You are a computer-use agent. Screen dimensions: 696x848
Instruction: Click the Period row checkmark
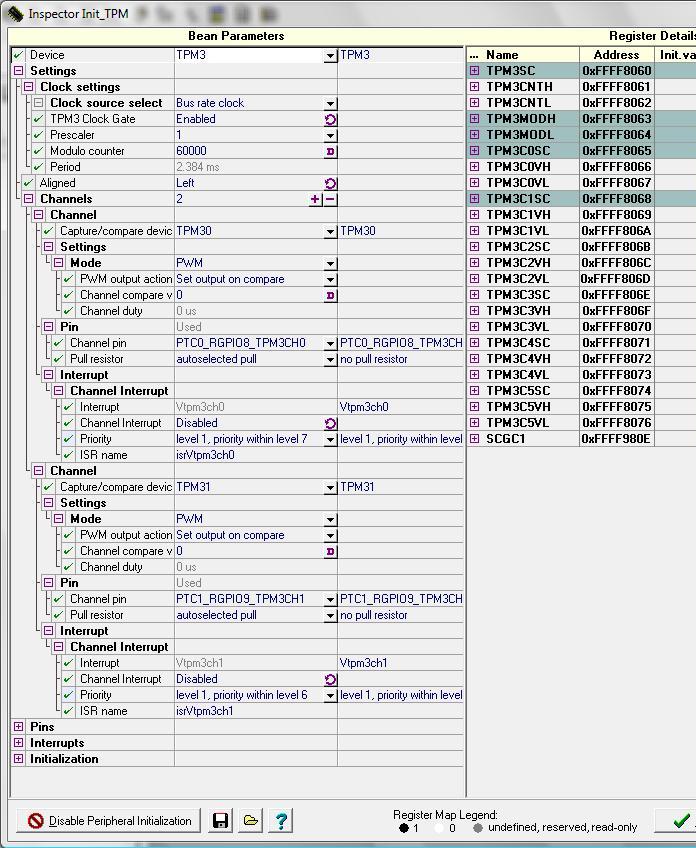pos(38,167)
